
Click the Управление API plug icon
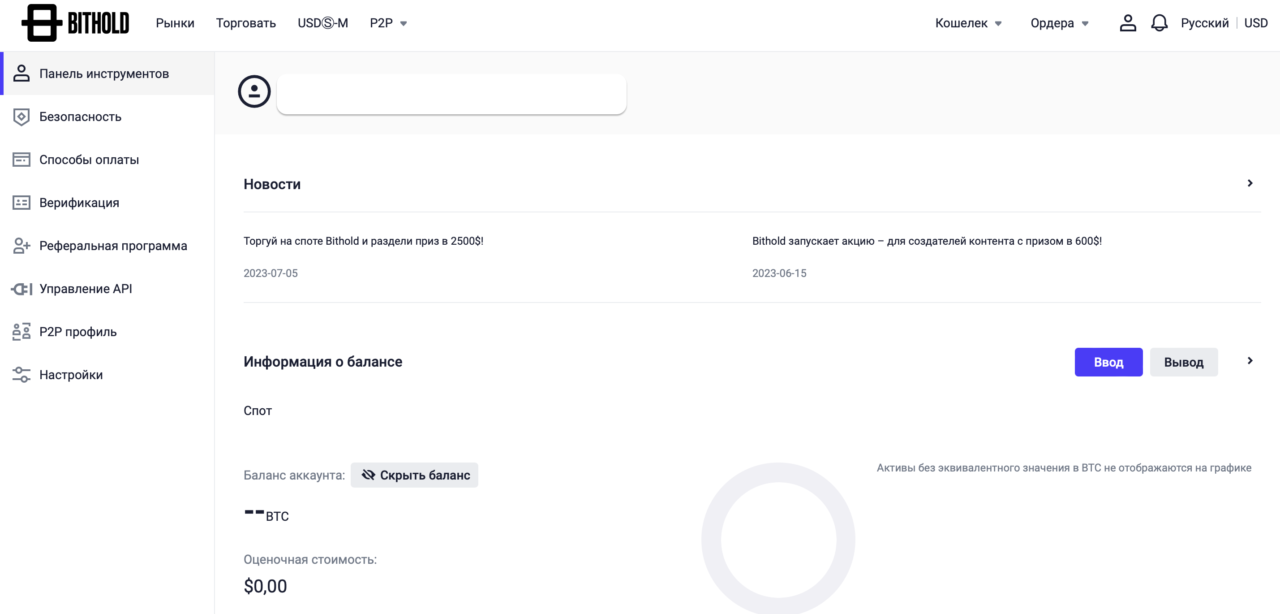click(21, 289)
